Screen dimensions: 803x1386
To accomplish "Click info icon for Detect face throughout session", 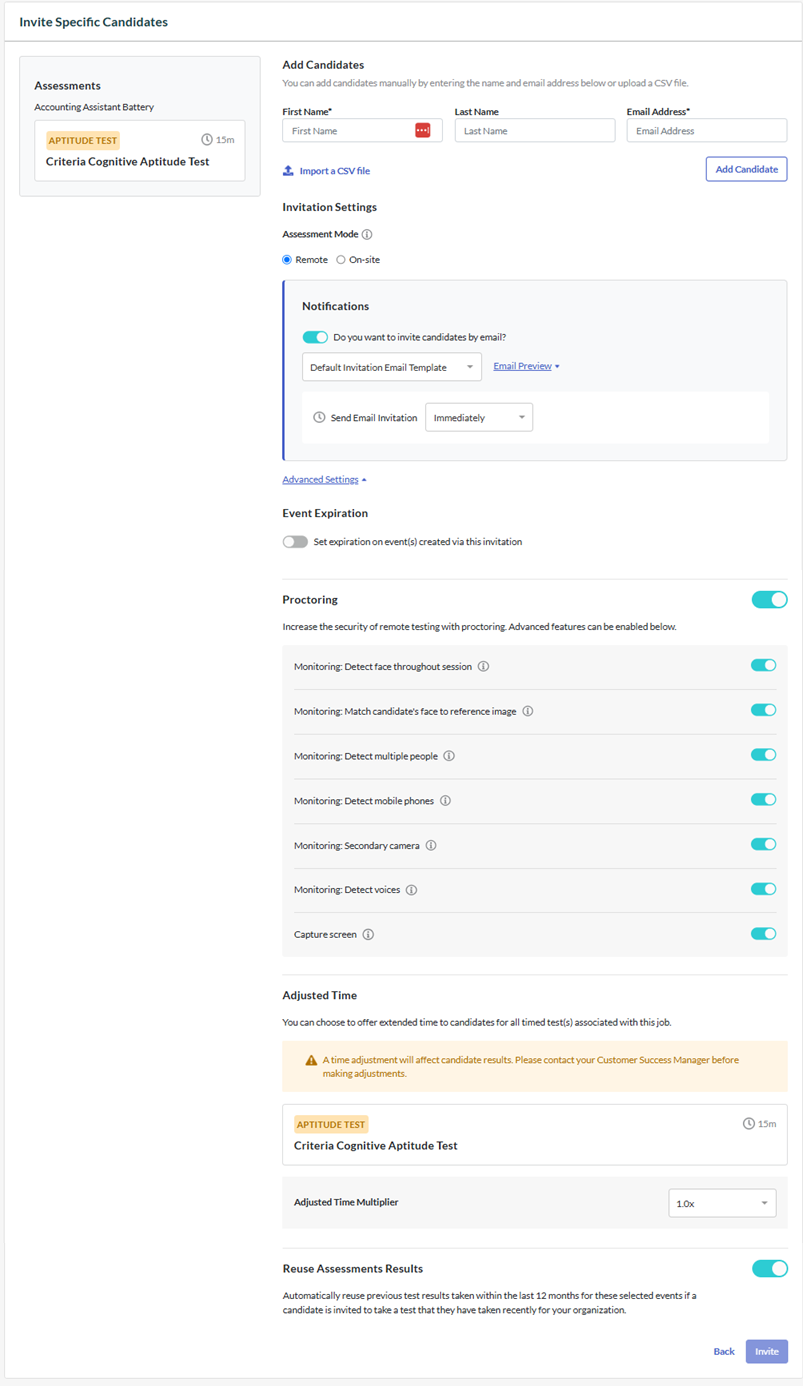I will tap(484, 666).
